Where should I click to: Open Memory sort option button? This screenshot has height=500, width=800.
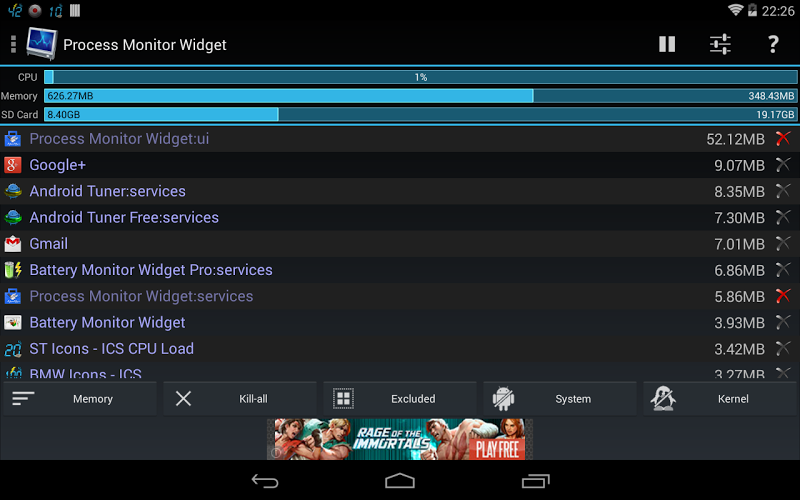pyautogui.click(x=80, y=399)
